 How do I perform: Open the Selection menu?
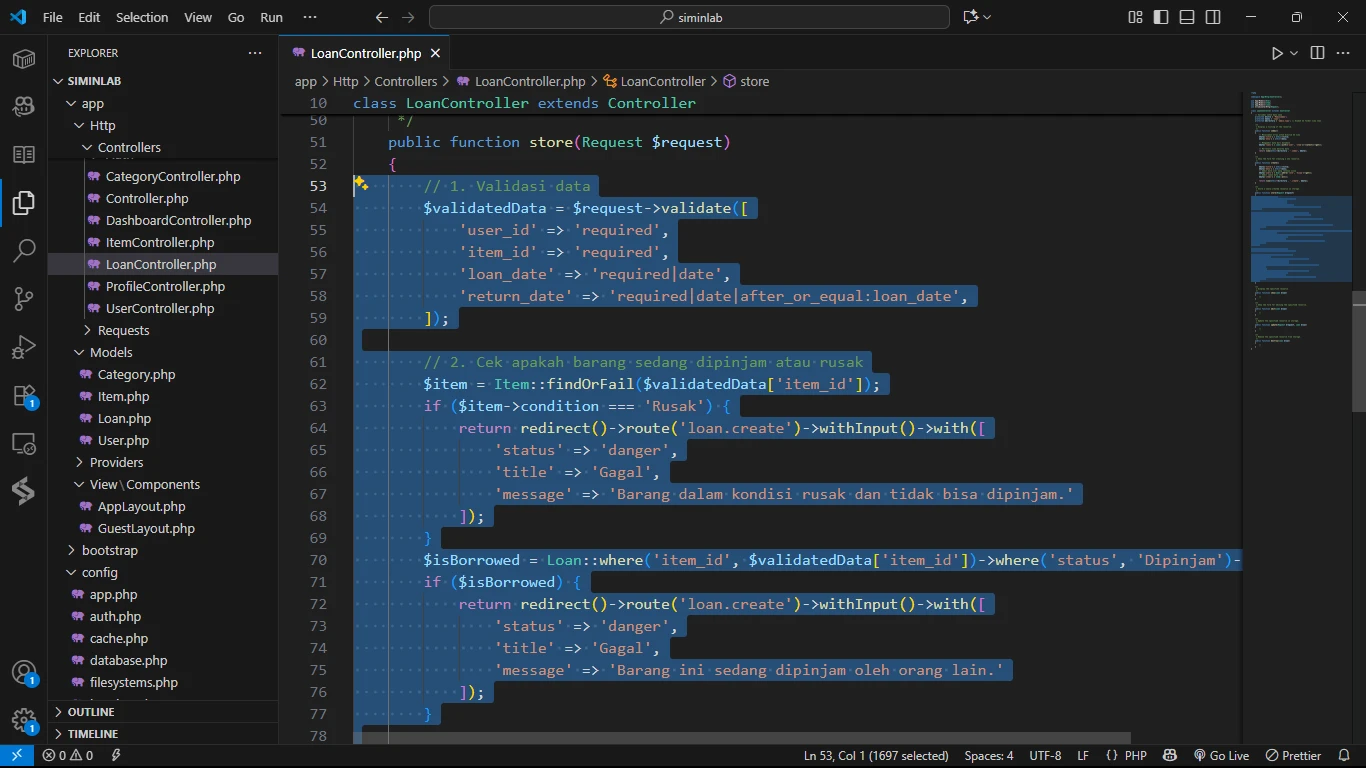pyautogui.click(x=142, y=17)
